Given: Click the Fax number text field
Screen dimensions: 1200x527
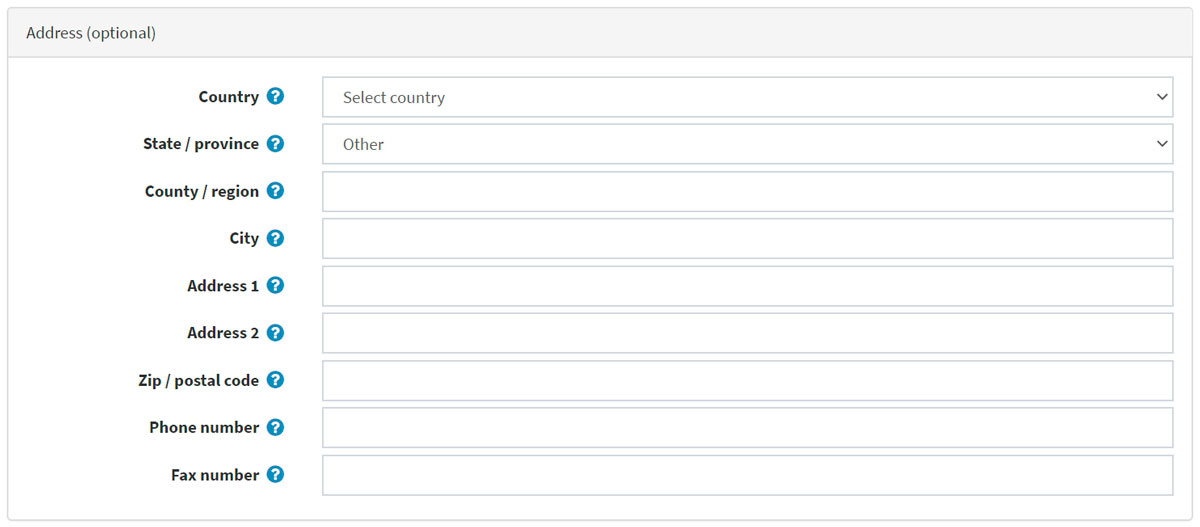Looking at the screenshot, I should tap(746, 475).
